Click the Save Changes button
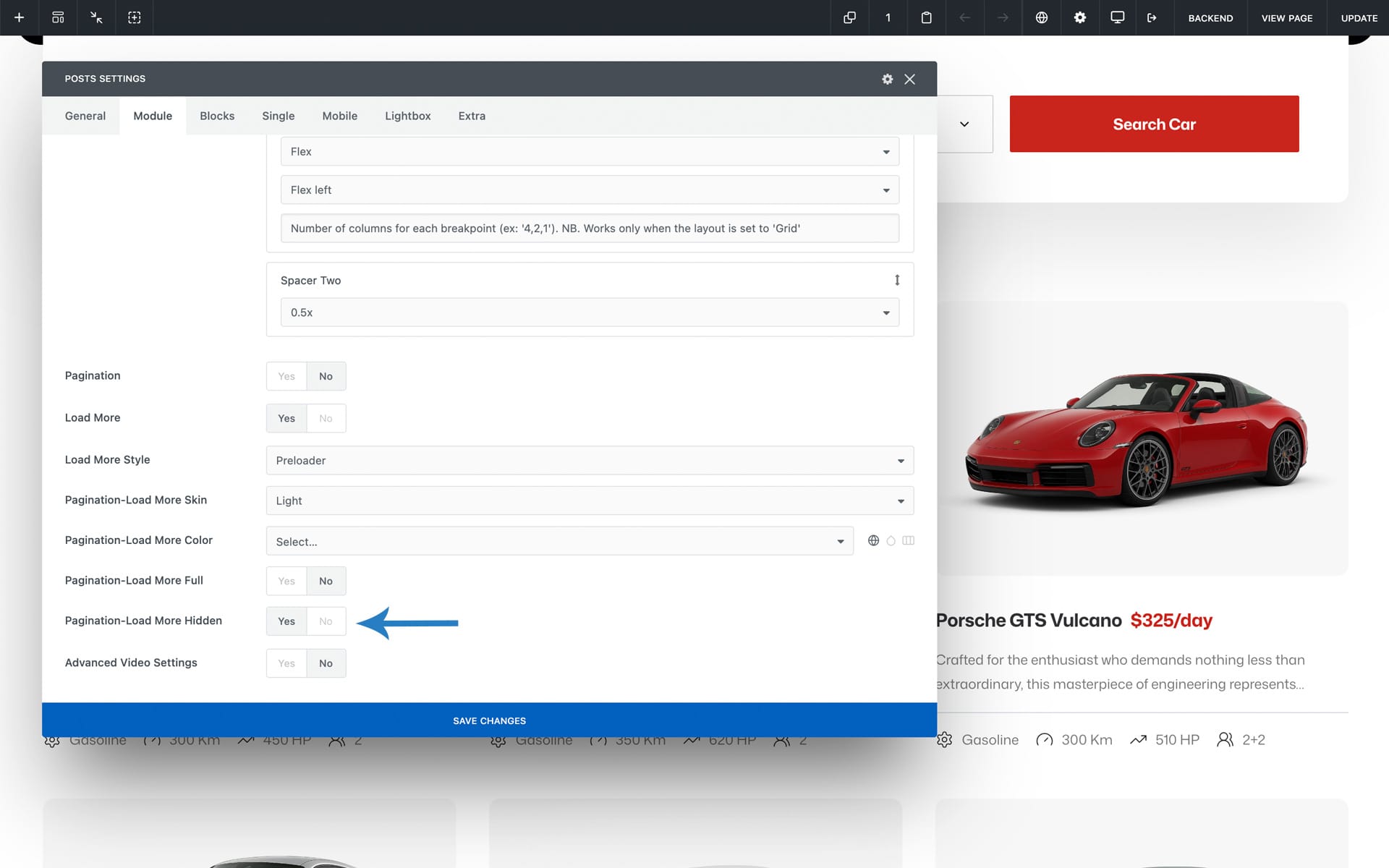 pyautogui.click(x=489, y=720)
